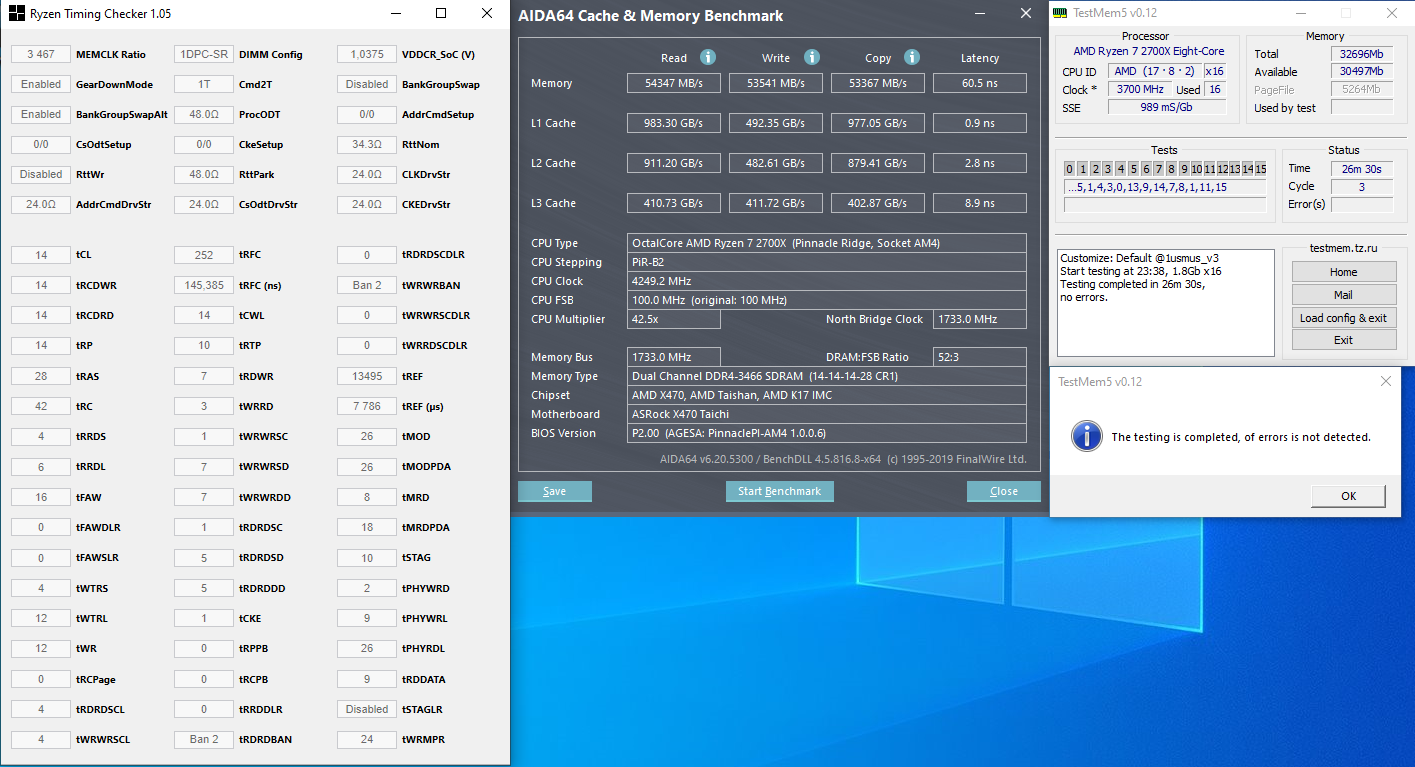
Task: Select the CPU Clock 4249.2 MHz field
Action: coord(827,281)
